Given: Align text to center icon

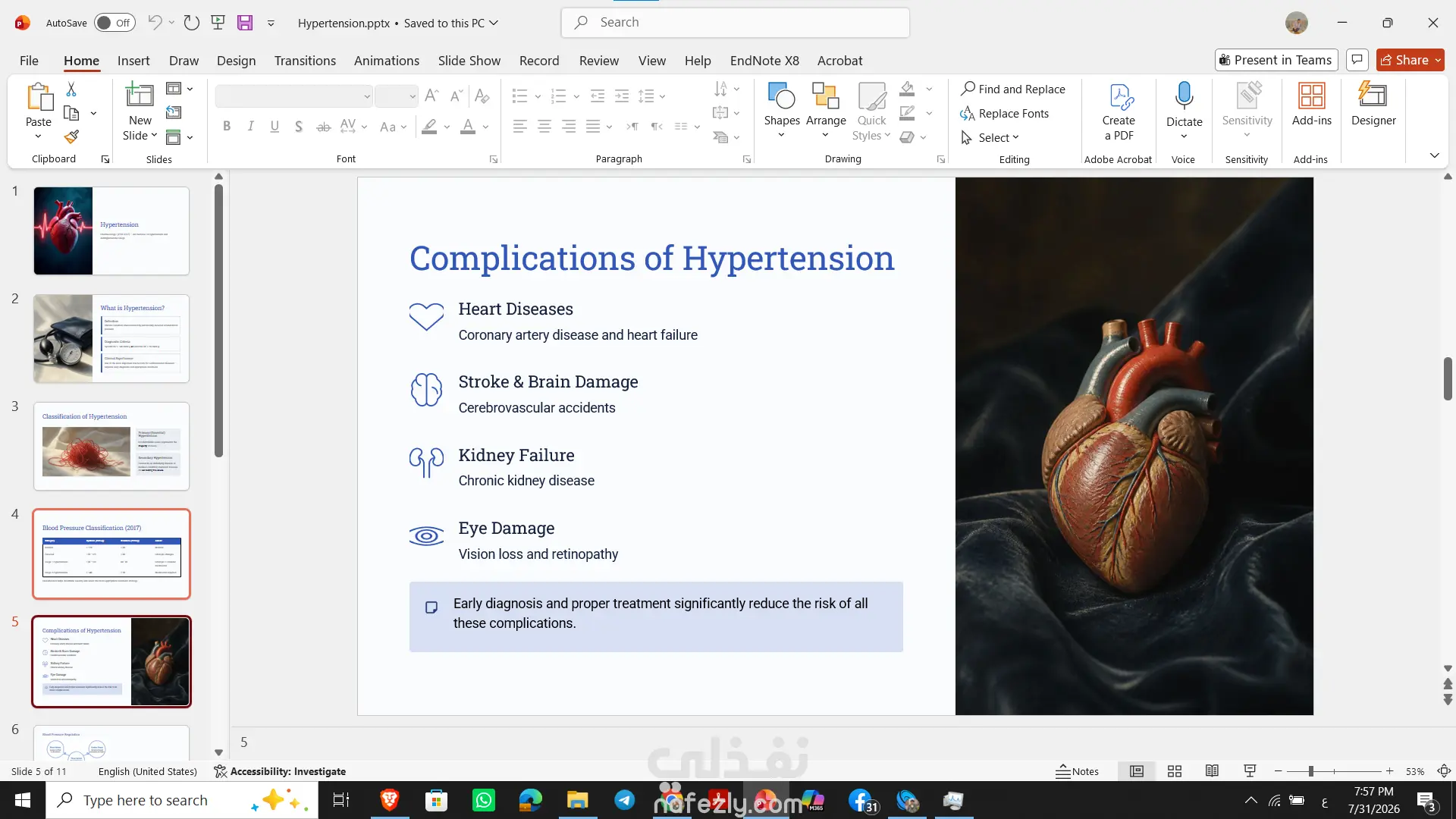Looking at the screenshot, I should 544,127.
